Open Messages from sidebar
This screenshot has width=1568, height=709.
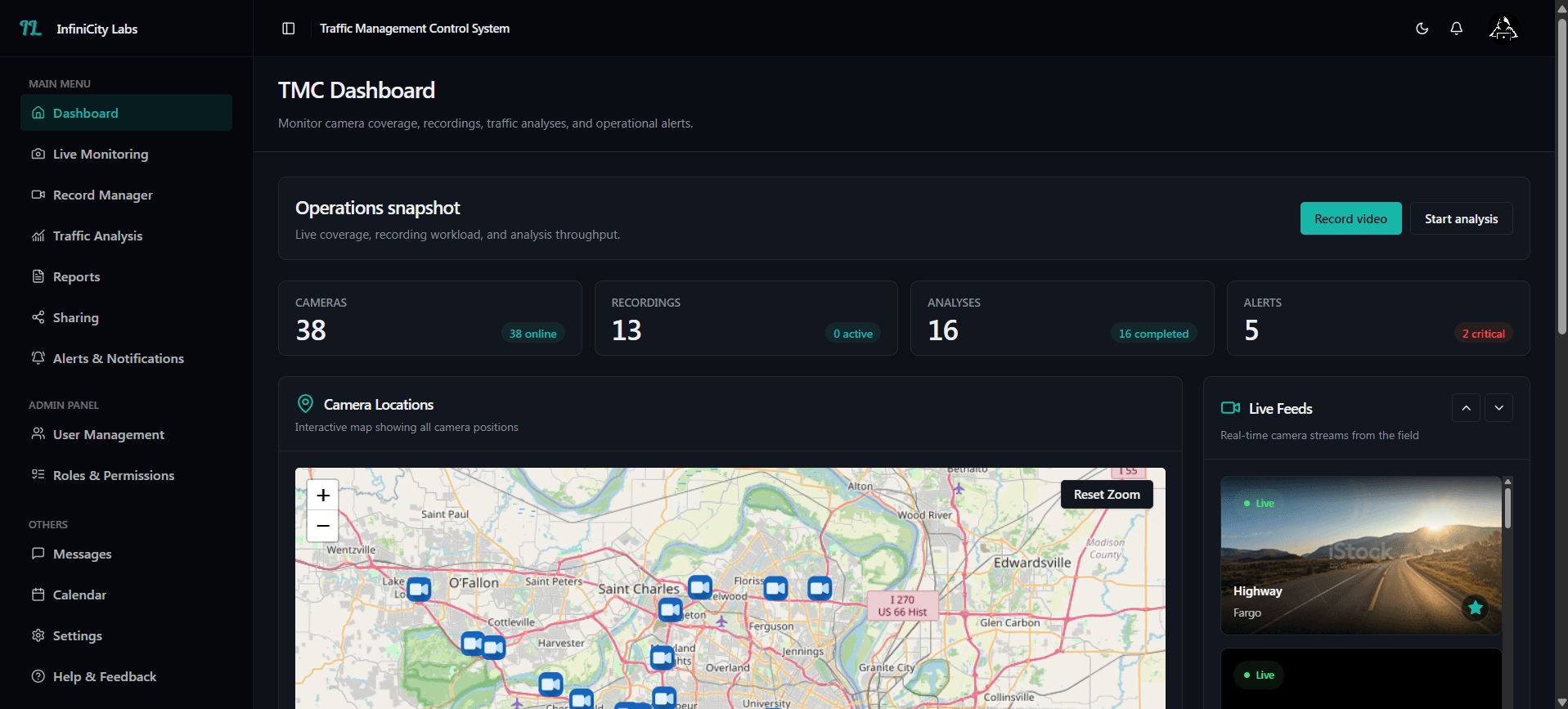coord(126,554)
